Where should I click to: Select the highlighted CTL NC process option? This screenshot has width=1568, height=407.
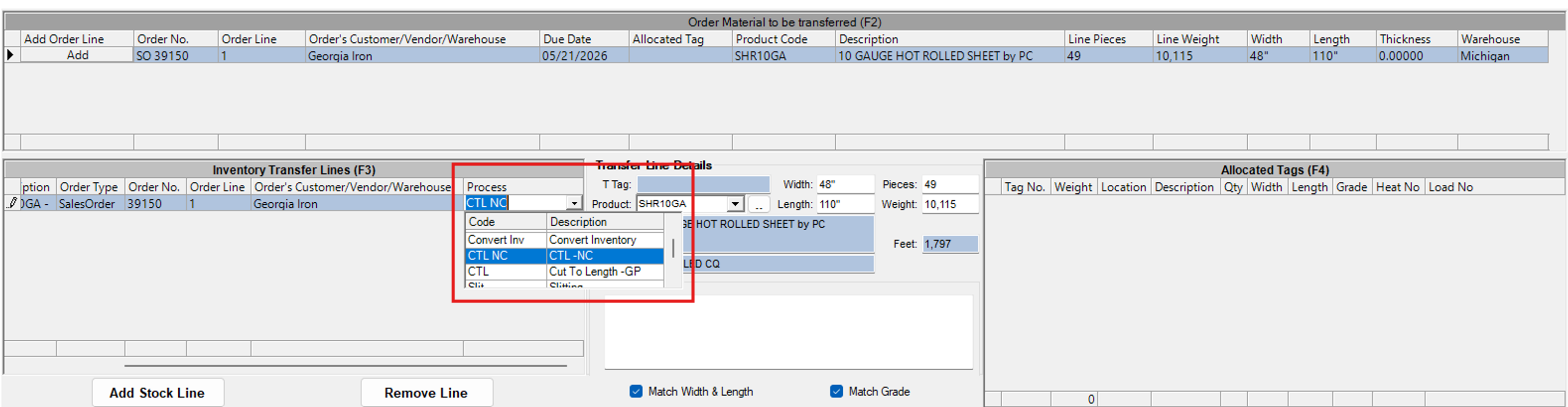564,256
